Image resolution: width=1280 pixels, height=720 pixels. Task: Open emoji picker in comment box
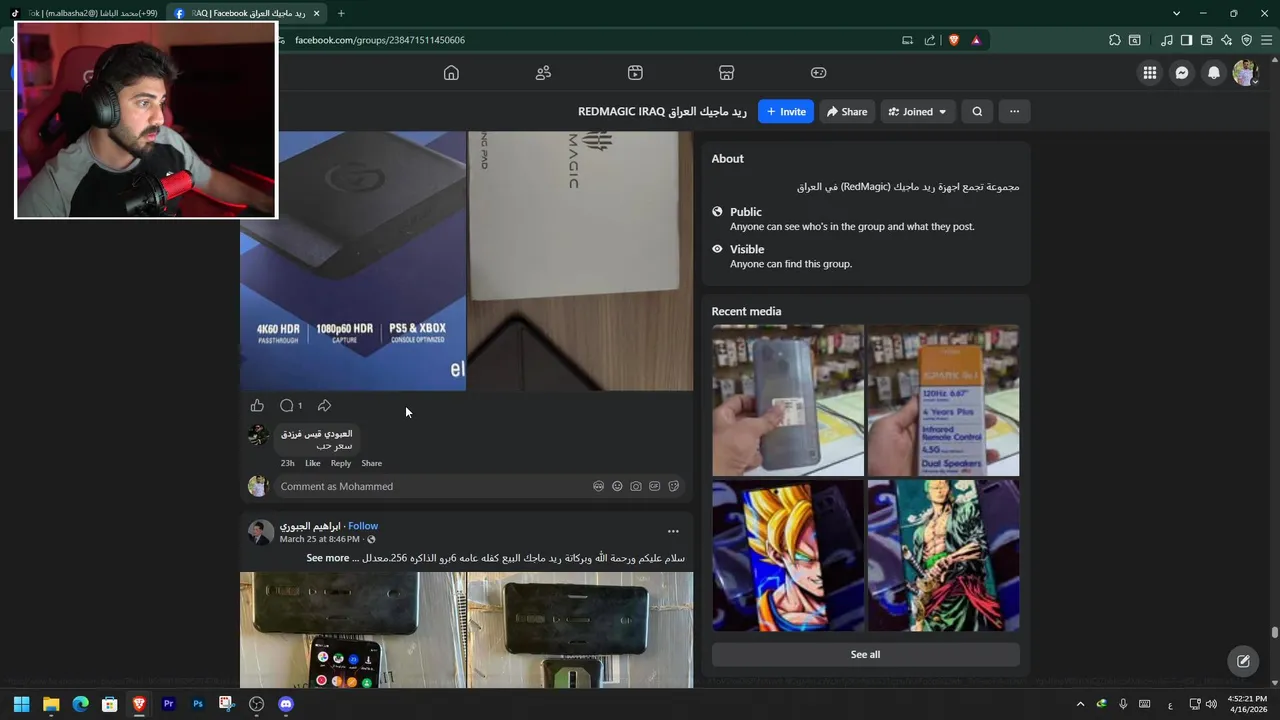tap(617, 486)
